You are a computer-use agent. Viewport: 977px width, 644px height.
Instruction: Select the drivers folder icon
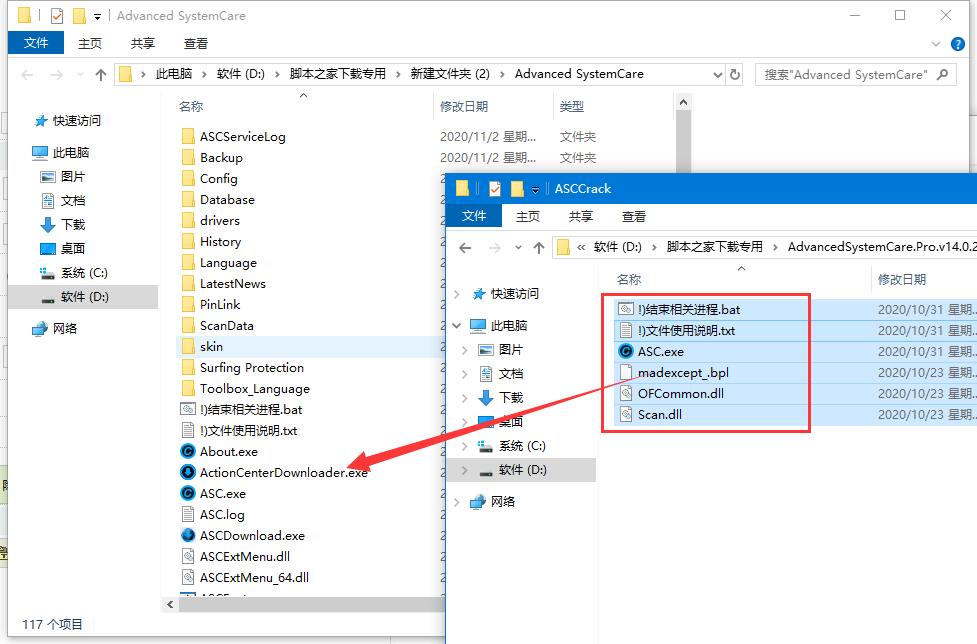coord(188,220)
